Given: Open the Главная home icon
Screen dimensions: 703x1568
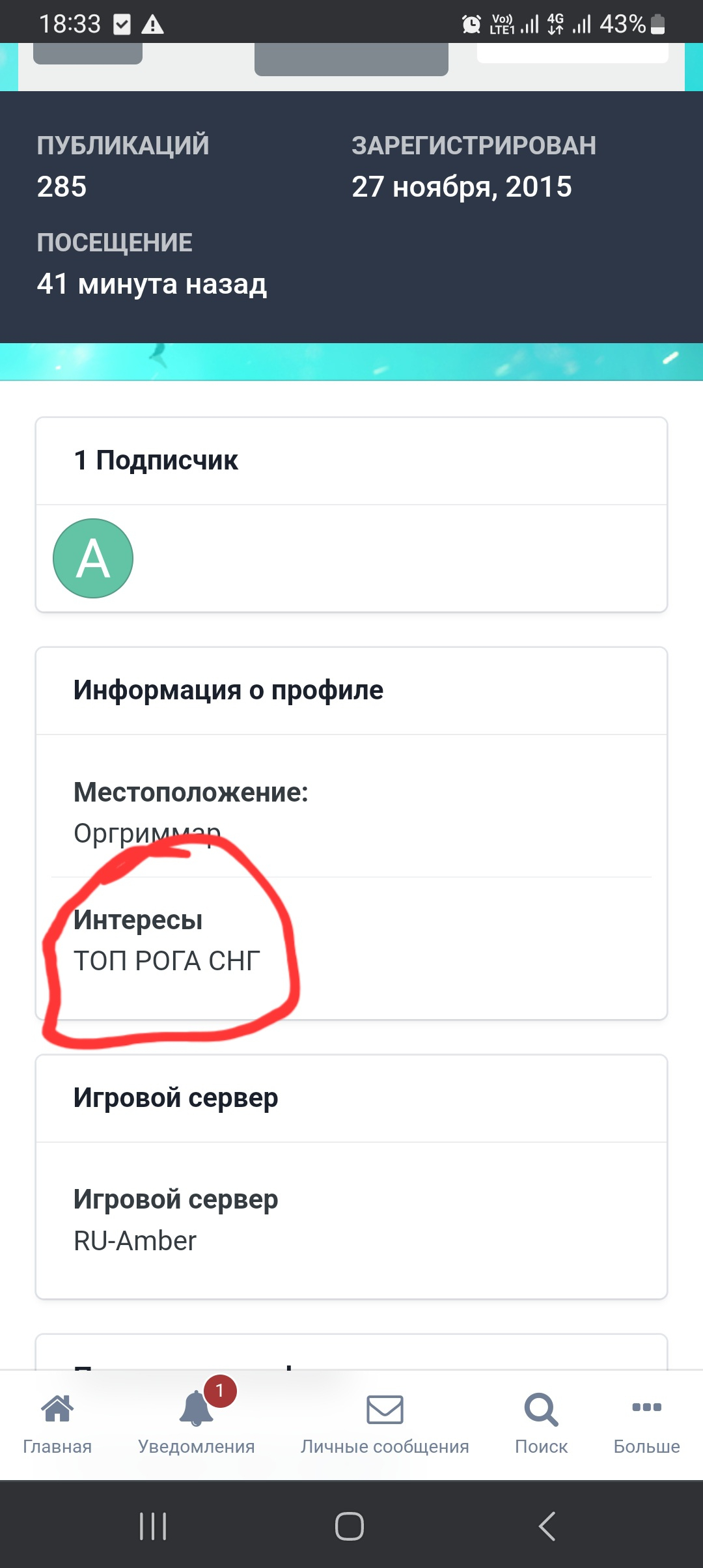Looking at the screenshot, I should tap(57, 1408).
